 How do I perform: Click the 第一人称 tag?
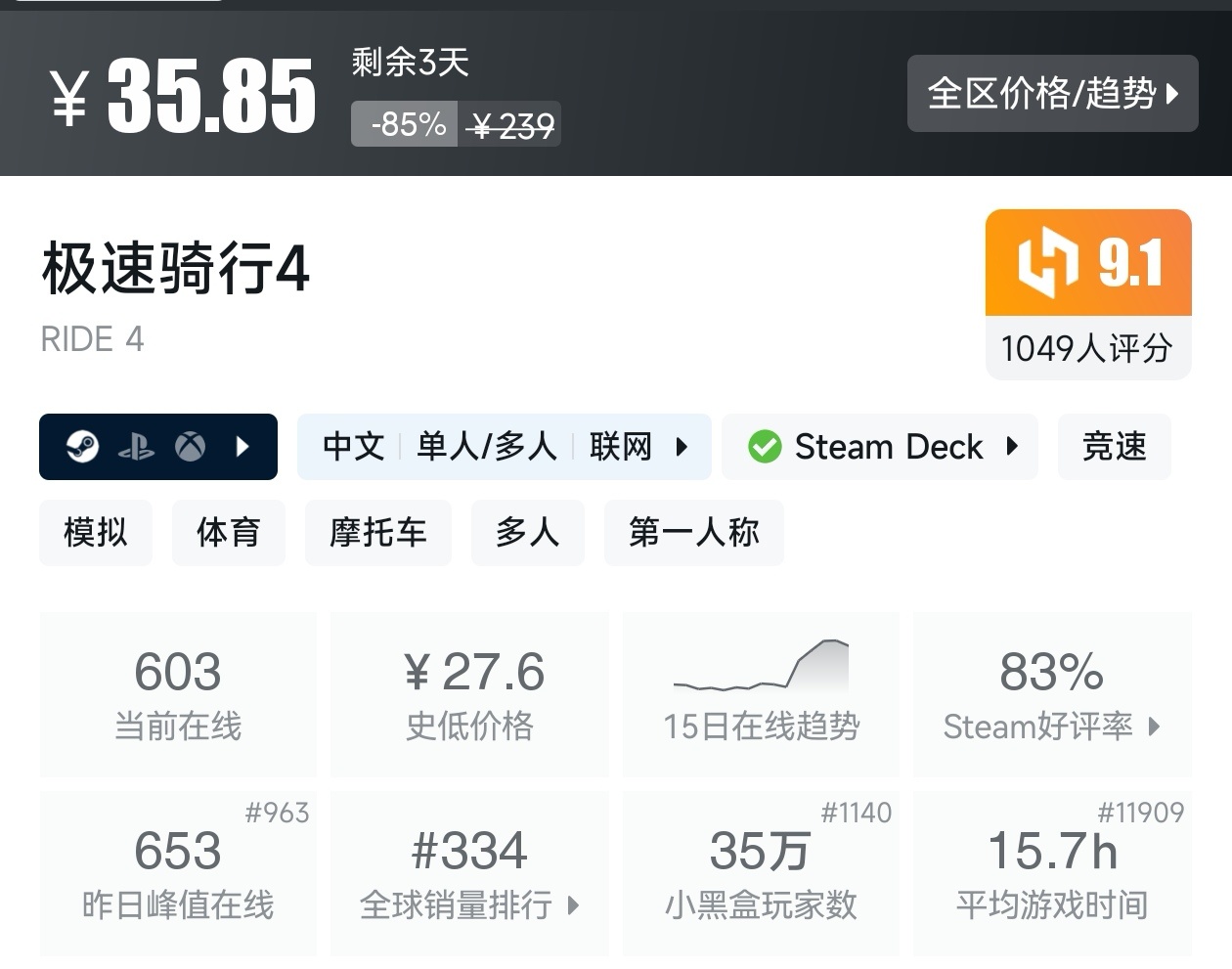[693, 533]
